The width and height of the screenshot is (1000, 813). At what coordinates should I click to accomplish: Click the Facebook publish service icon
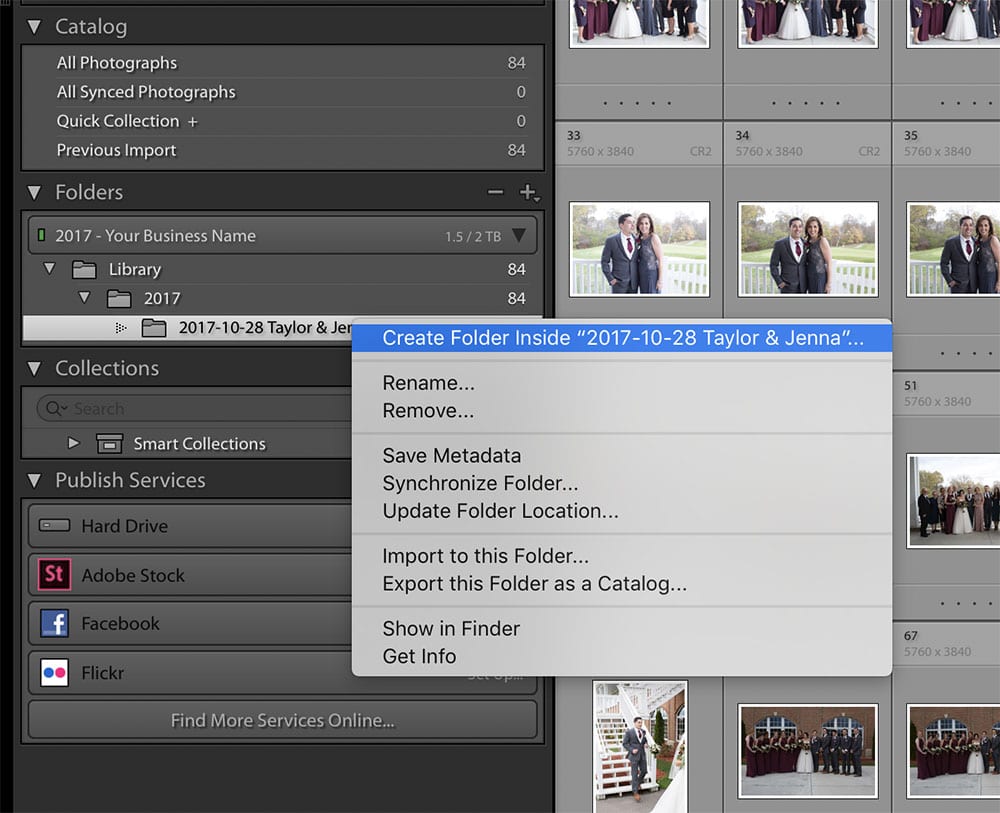click(53, 624)
